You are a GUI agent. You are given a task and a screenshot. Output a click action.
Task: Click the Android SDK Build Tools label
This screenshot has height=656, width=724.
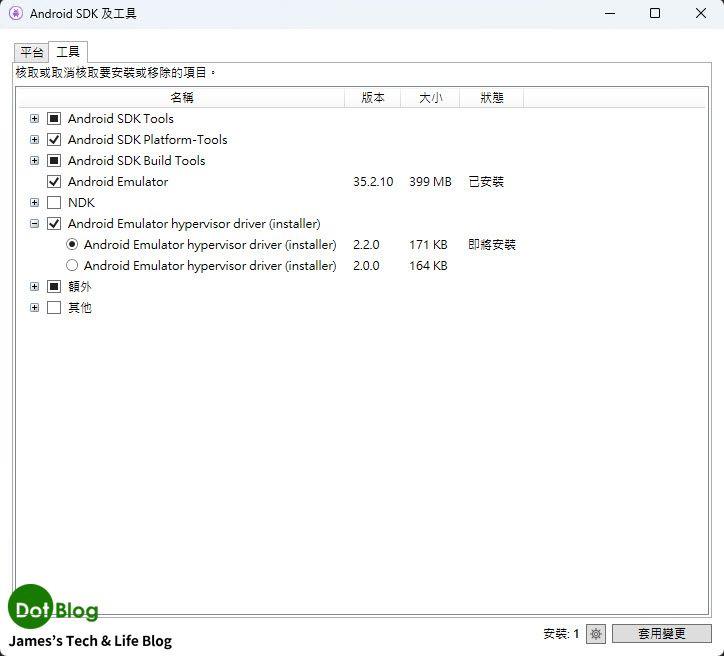pos(136,161)
